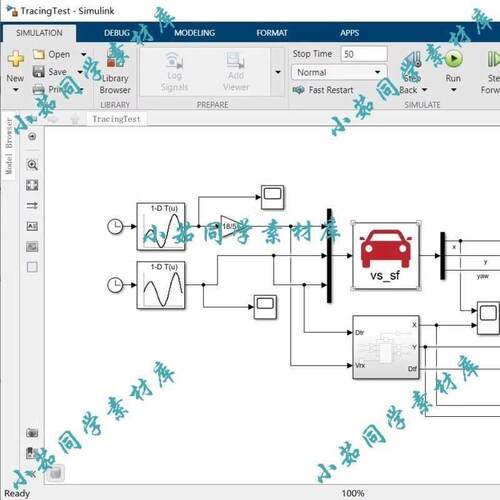Click the upper Clock block
The image size is (500, 500).
115,226
